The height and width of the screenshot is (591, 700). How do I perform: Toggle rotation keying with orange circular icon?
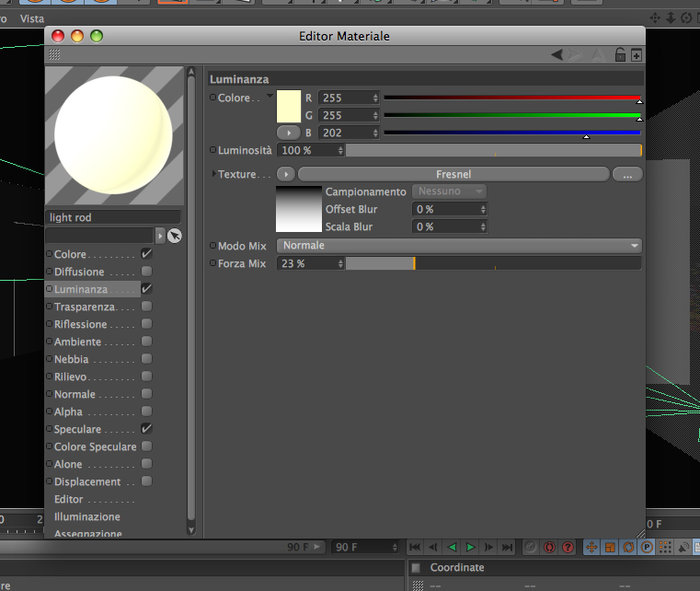(x=629, y=547)
